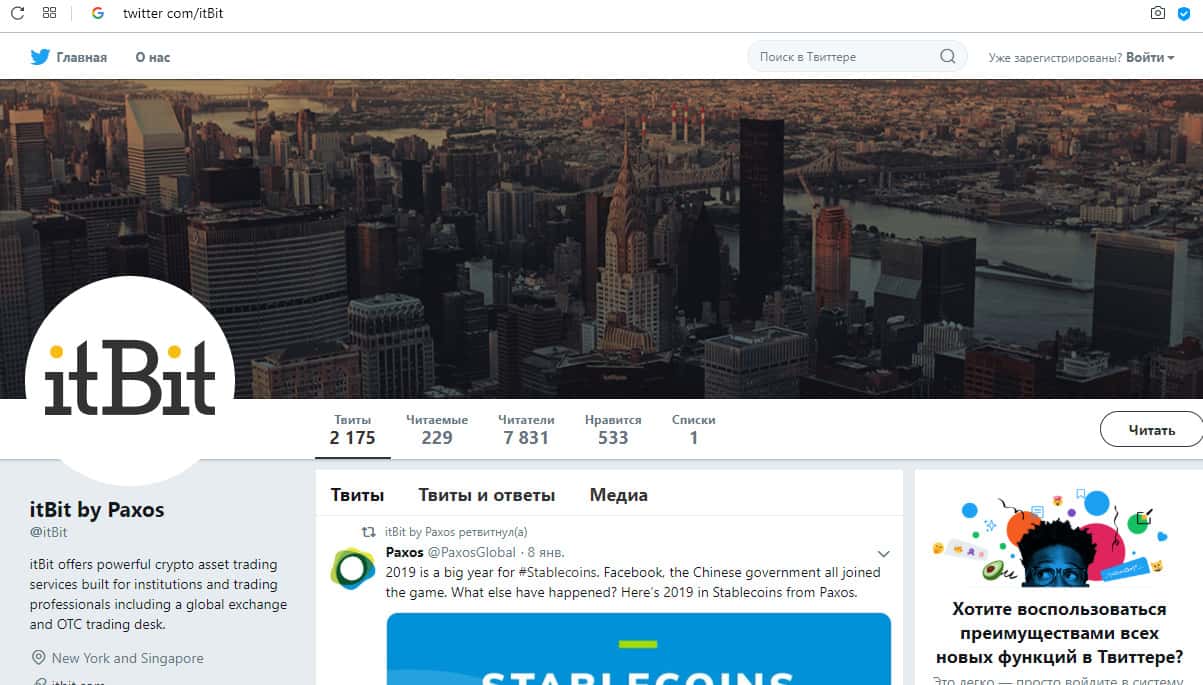Click the Paxos avatar in the tweet
The width and height of the screenshot is (1203, 685).
click(x=353, y=567)
